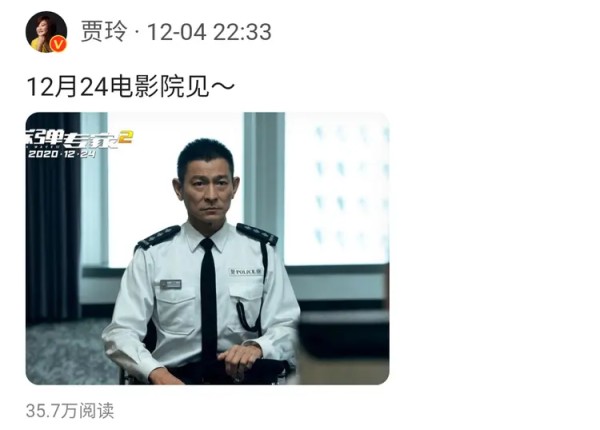Open 贾玲's round profile avatar

click(46, 32)
